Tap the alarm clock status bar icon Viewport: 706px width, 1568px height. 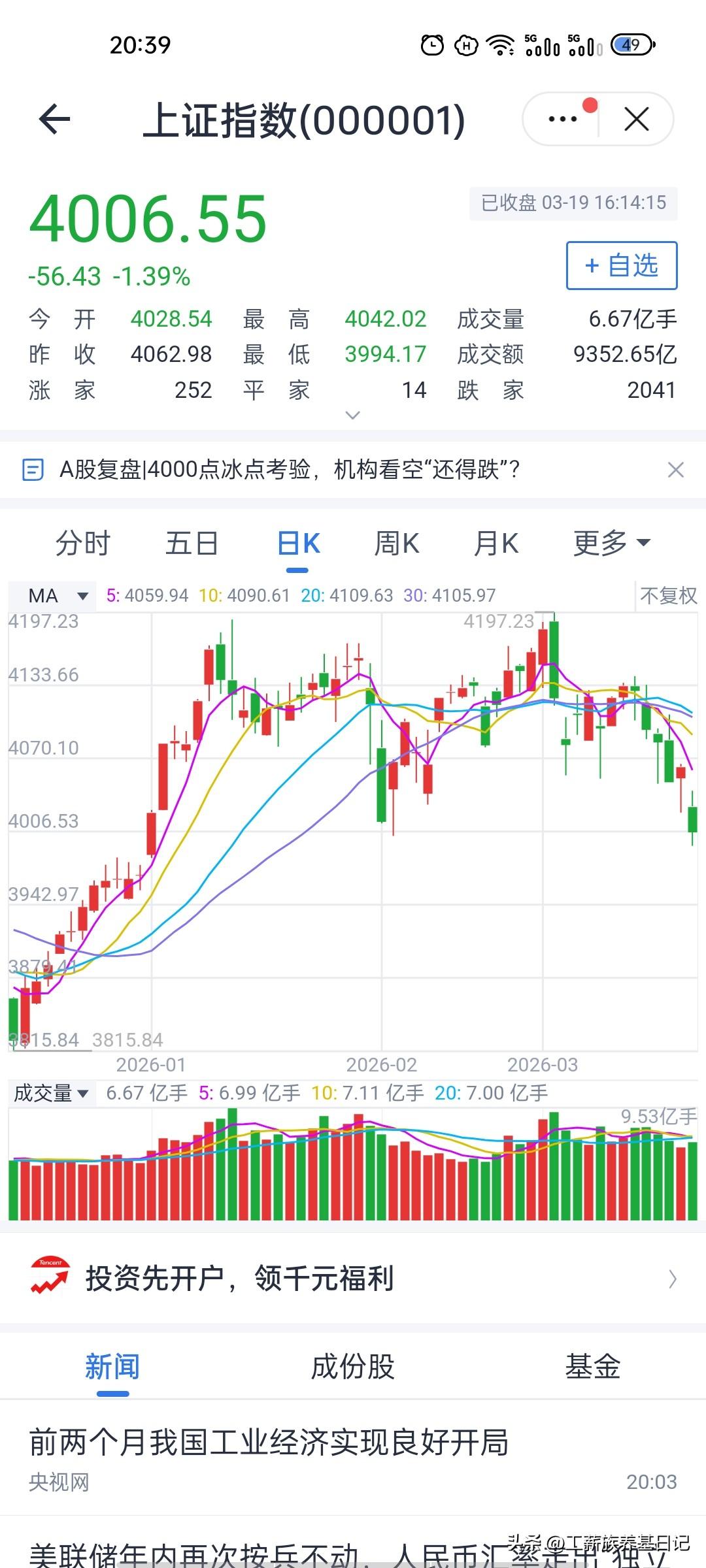point(431,44)
